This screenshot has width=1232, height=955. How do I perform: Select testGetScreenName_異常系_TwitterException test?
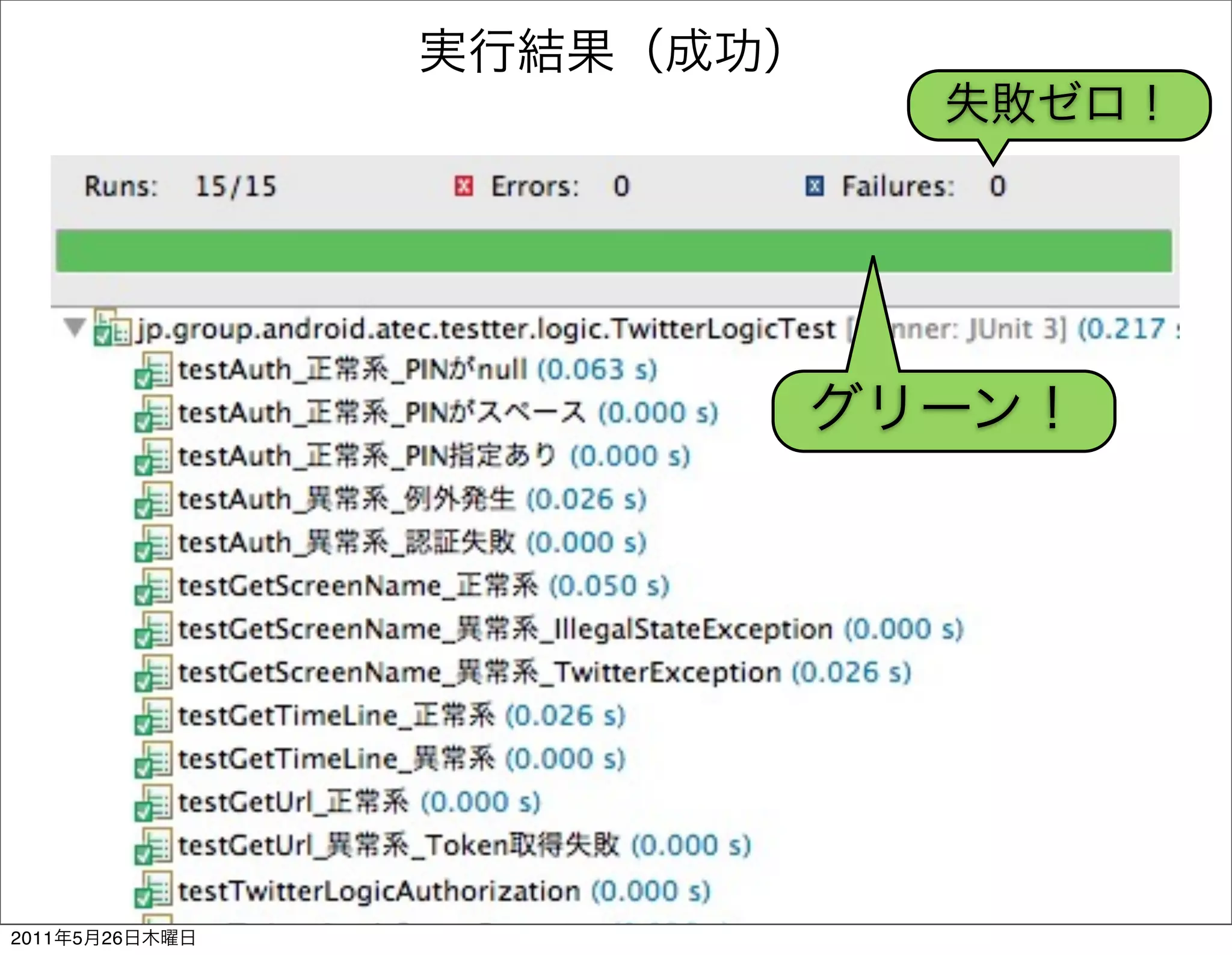click(x=479, y=673)
